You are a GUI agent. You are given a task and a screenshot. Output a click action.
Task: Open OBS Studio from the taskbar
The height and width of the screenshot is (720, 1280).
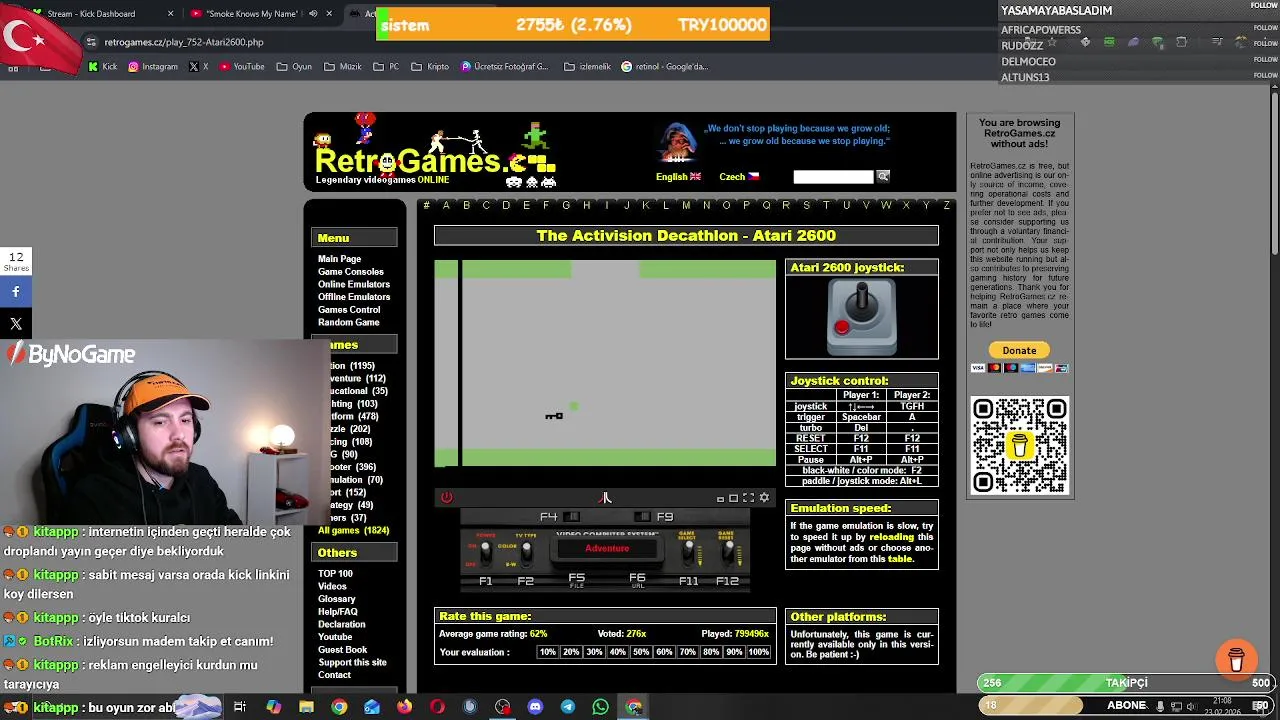tap(502, 707)
